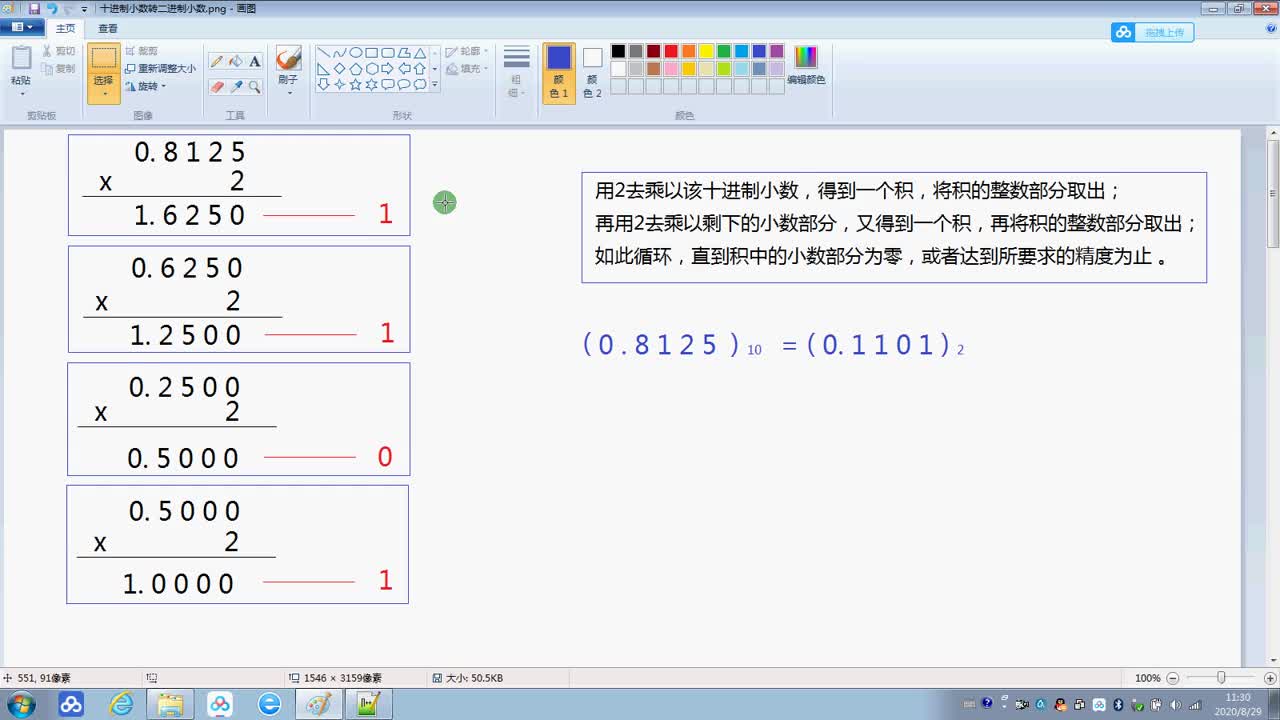Activate Color 2 (颜色2) selector
Image resolution: width=1280 pixels, height=720 pixels.
click(x=593, y=72)
